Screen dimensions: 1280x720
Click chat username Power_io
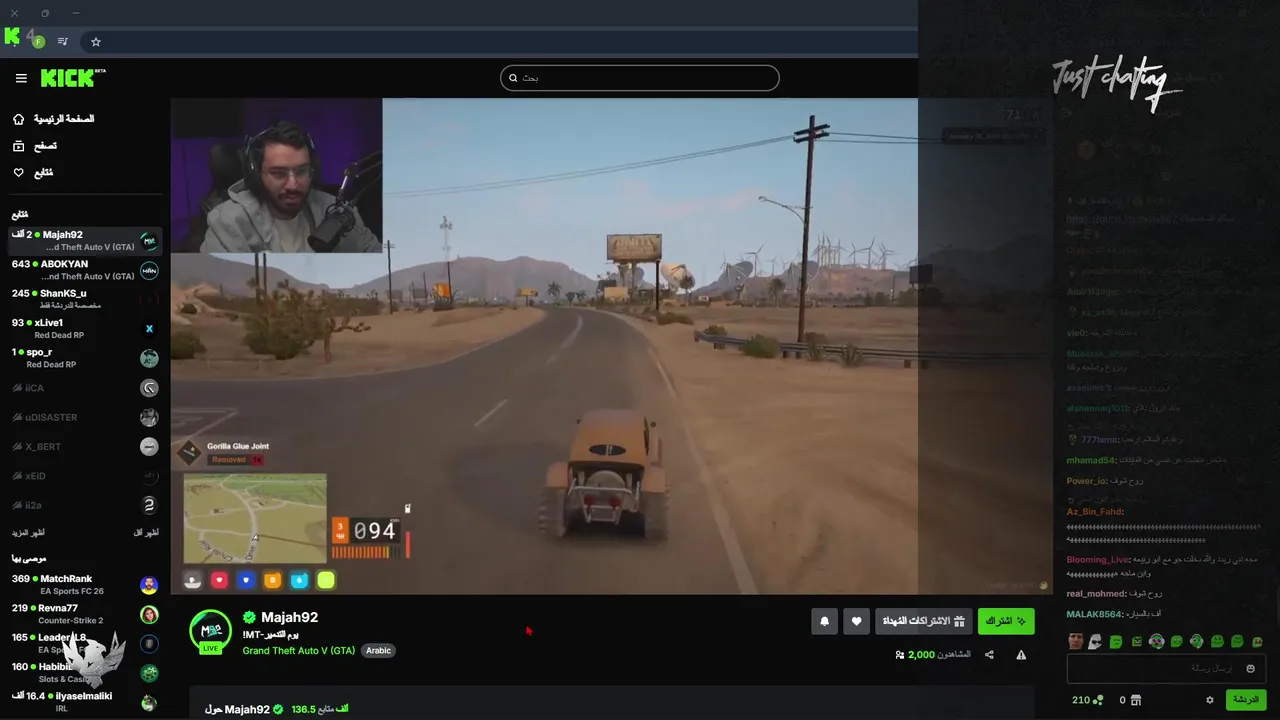point(1086,481)
